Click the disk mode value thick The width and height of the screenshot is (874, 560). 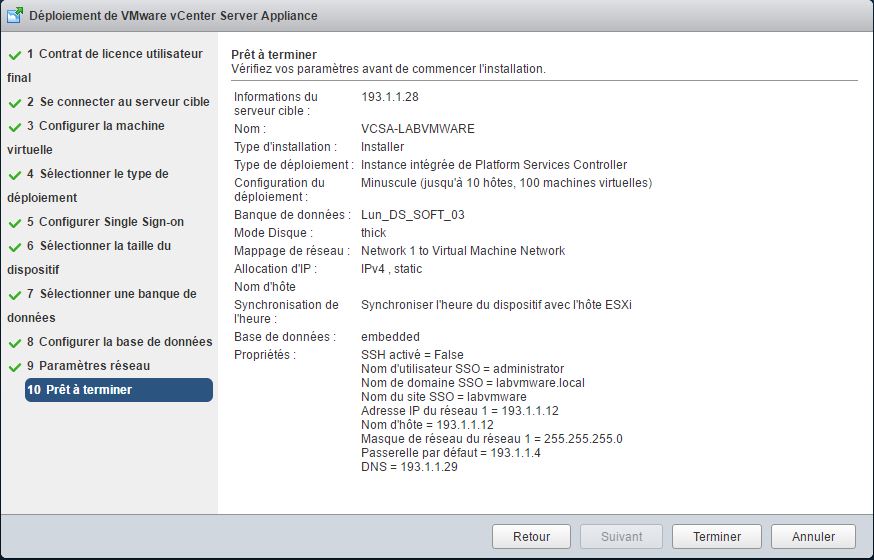click(373, 232)
